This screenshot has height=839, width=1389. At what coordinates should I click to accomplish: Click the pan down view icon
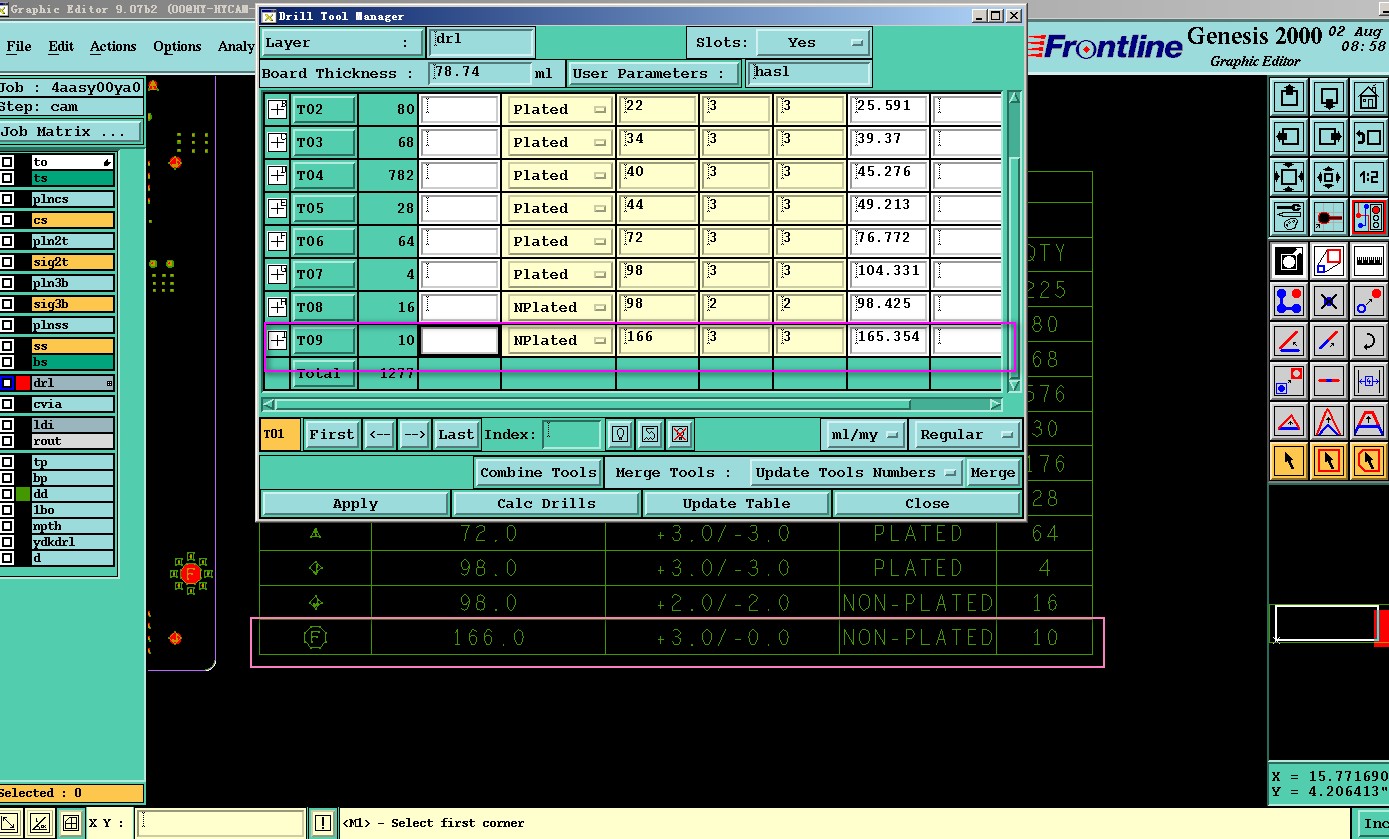[1329, 99]
